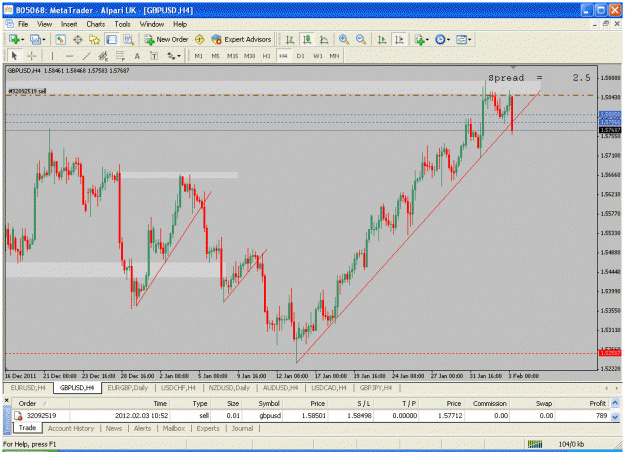Image resolution: width=625 pixels, height=452 pixels.
Task: Select the Text Label tool
Action: tap(154, 56)
